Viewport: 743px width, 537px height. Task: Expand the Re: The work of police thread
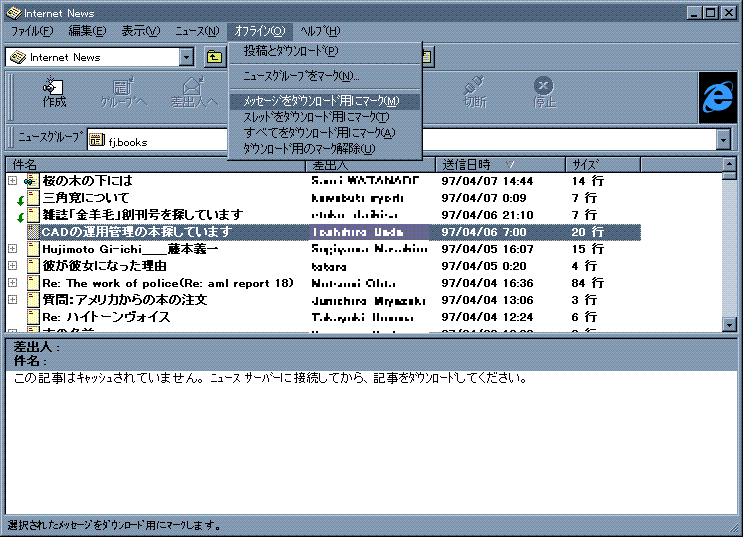[x=12, y=283]
